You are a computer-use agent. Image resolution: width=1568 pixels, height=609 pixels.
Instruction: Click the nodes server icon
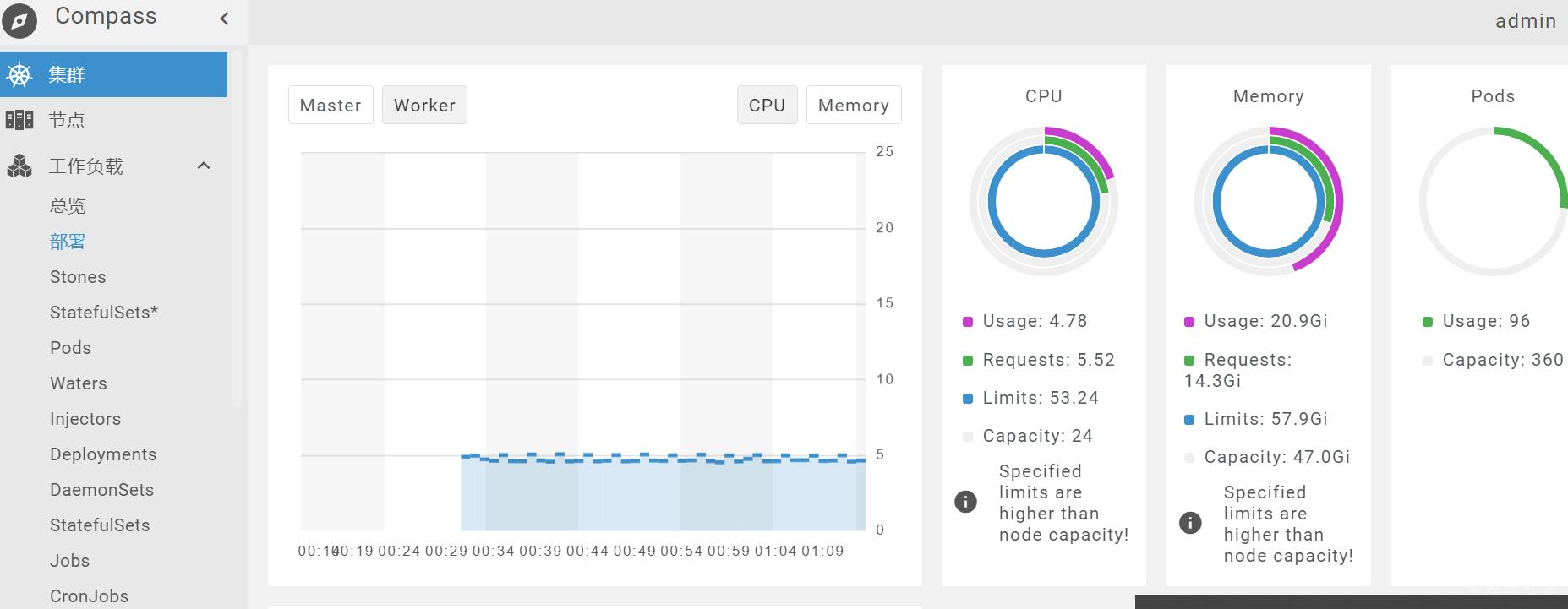tap(19, 120)
